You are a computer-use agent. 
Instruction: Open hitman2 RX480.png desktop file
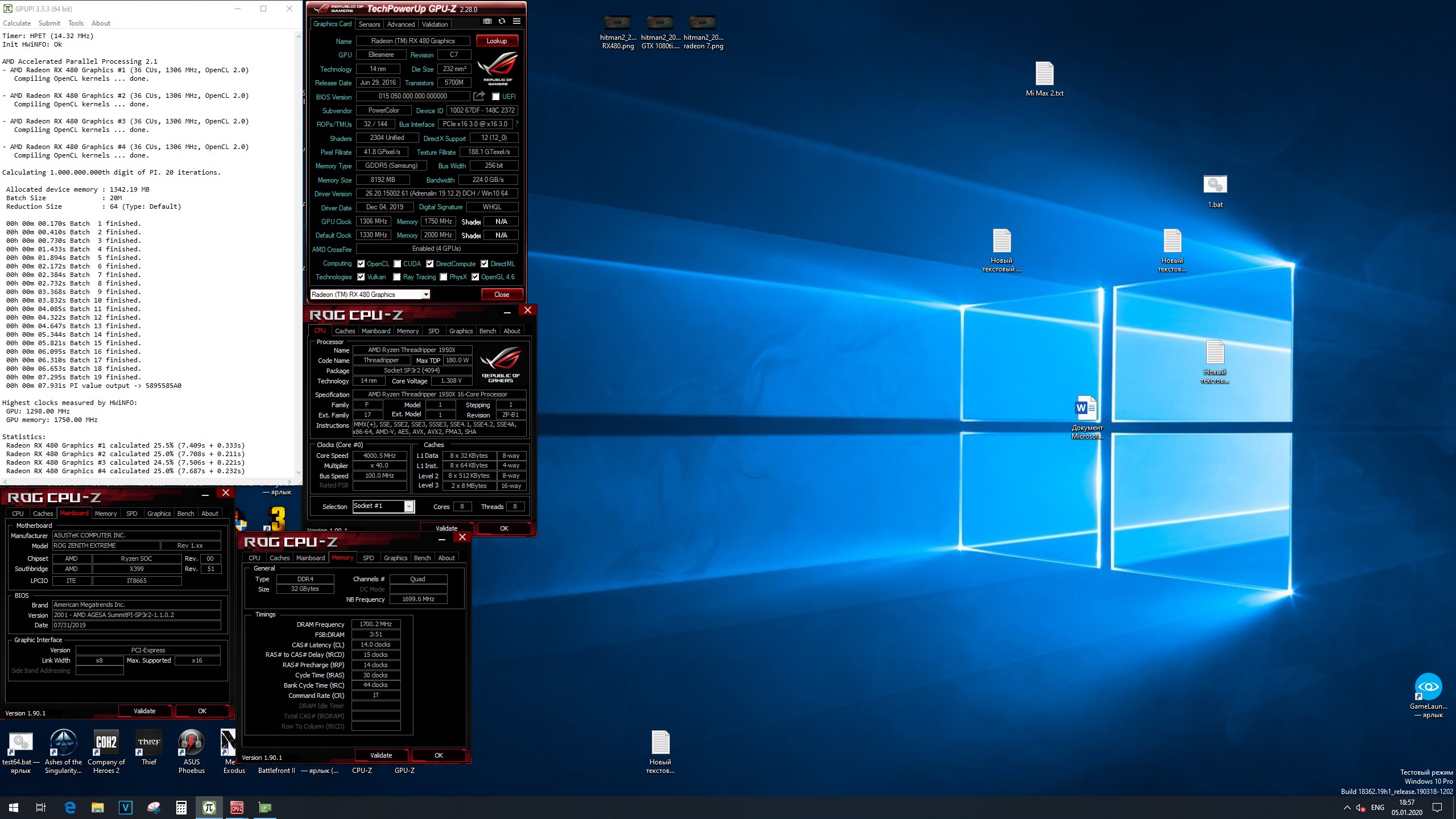(618, 32)
